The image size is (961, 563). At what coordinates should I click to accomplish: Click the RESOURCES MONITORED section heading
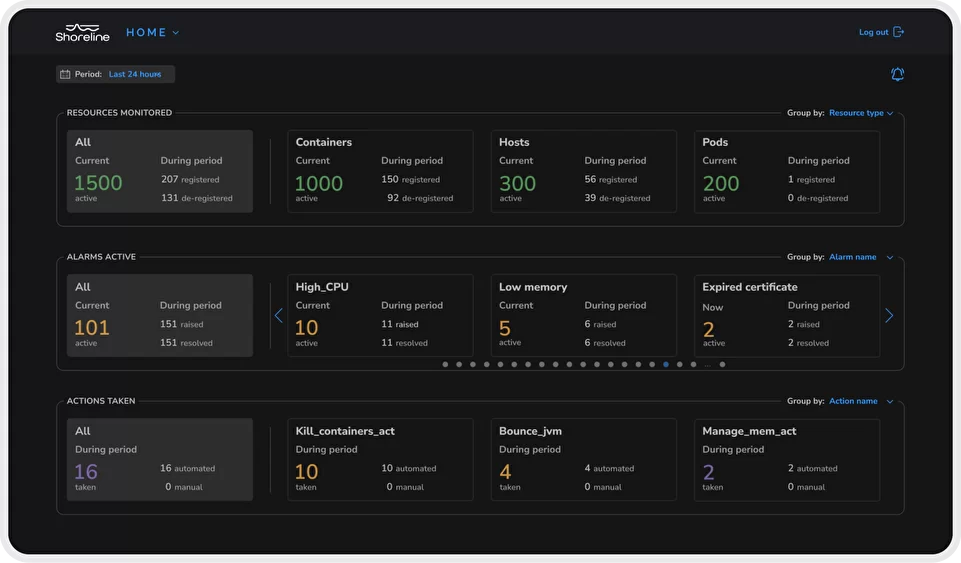pos(120,113)
